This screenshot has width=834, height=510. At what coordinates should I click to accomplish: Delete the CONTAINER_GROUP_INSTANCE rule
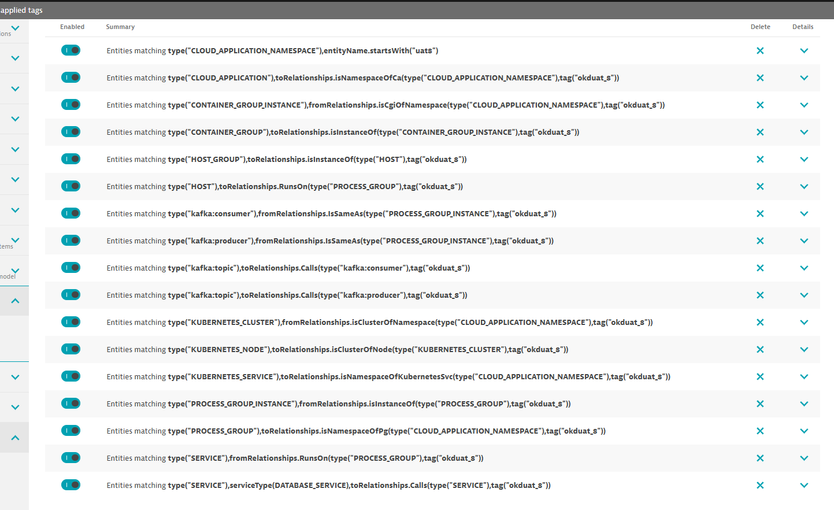760,105
